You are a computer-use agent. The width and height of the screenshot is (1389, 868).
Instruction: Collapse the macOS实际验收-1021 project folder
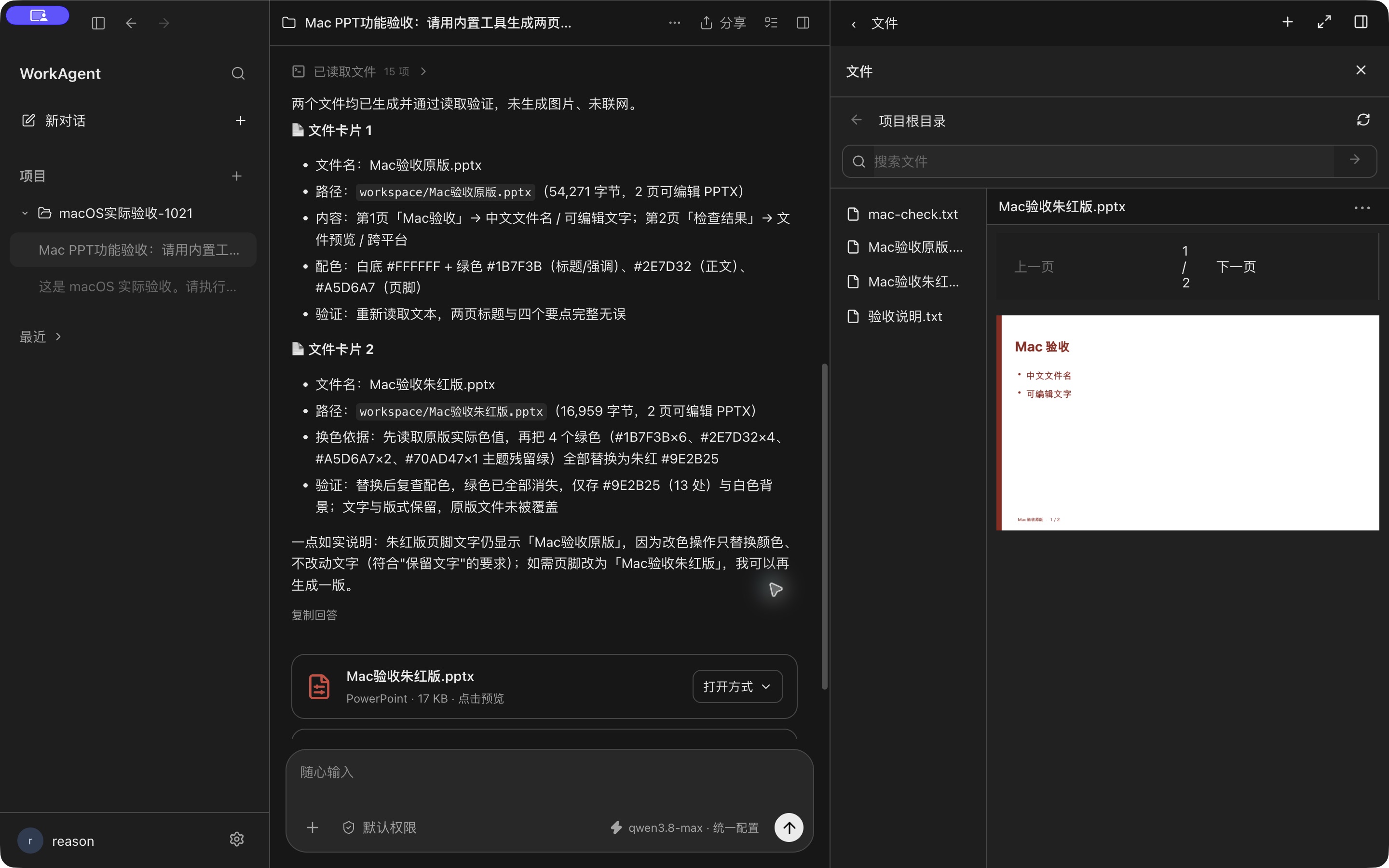[25, 213]
